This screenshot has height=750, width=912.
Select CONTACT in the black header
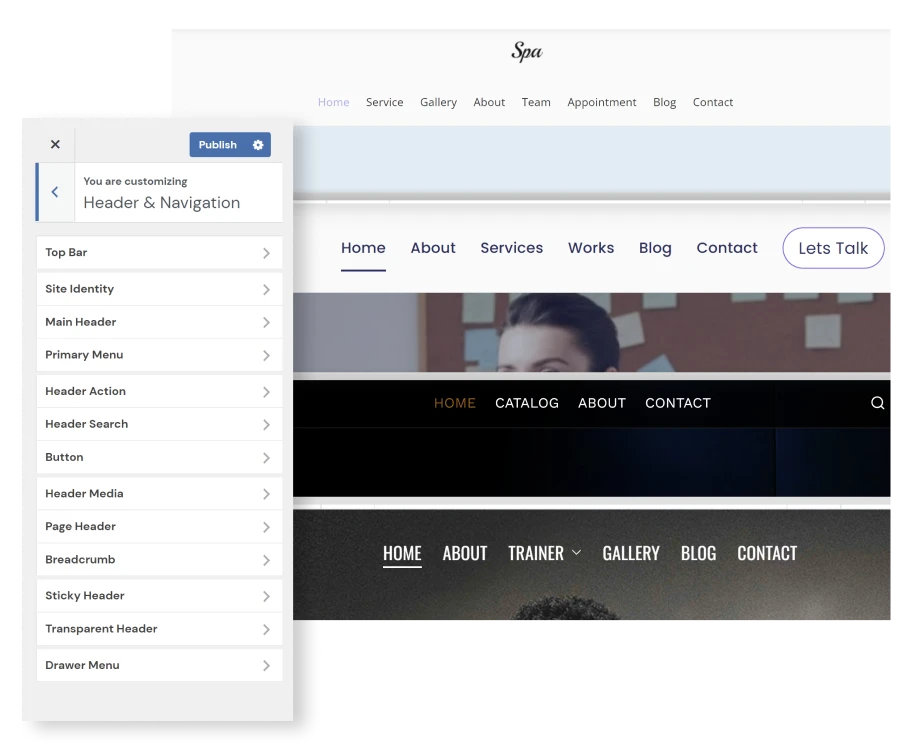click(x=678, y=403)
